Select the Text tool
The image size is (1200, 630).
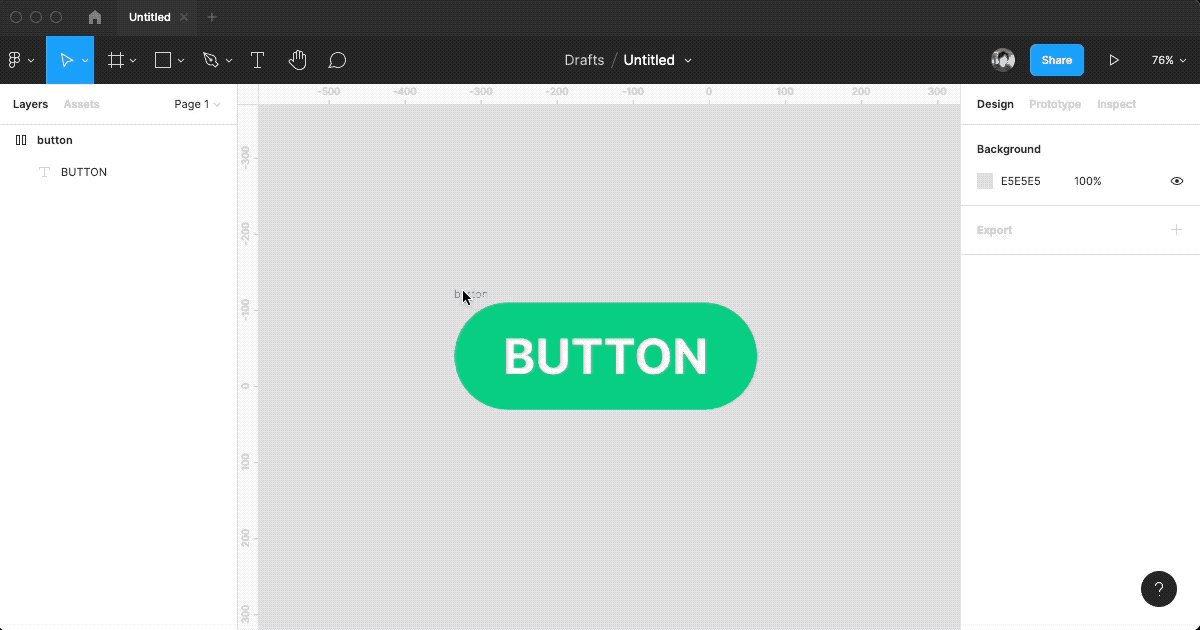[x=257, y=60]
